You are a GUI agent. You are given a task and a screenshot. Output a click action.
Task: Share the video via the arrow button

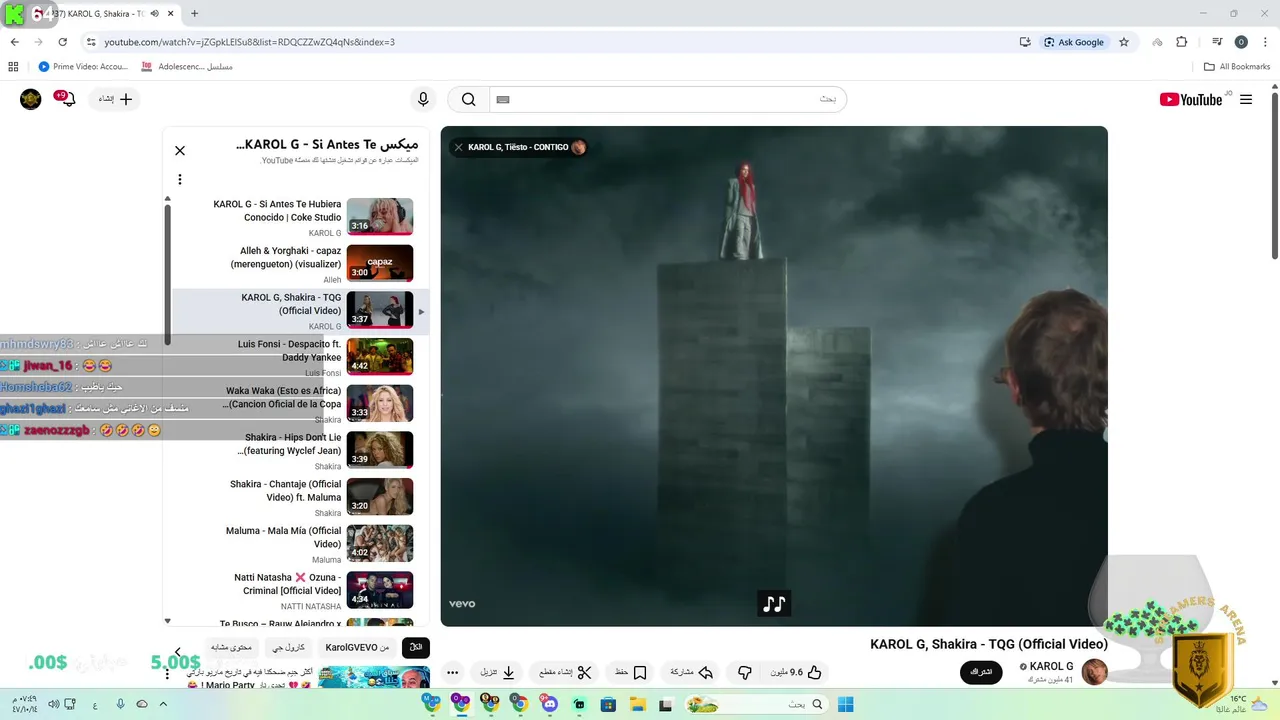click(x=691, y=673)
